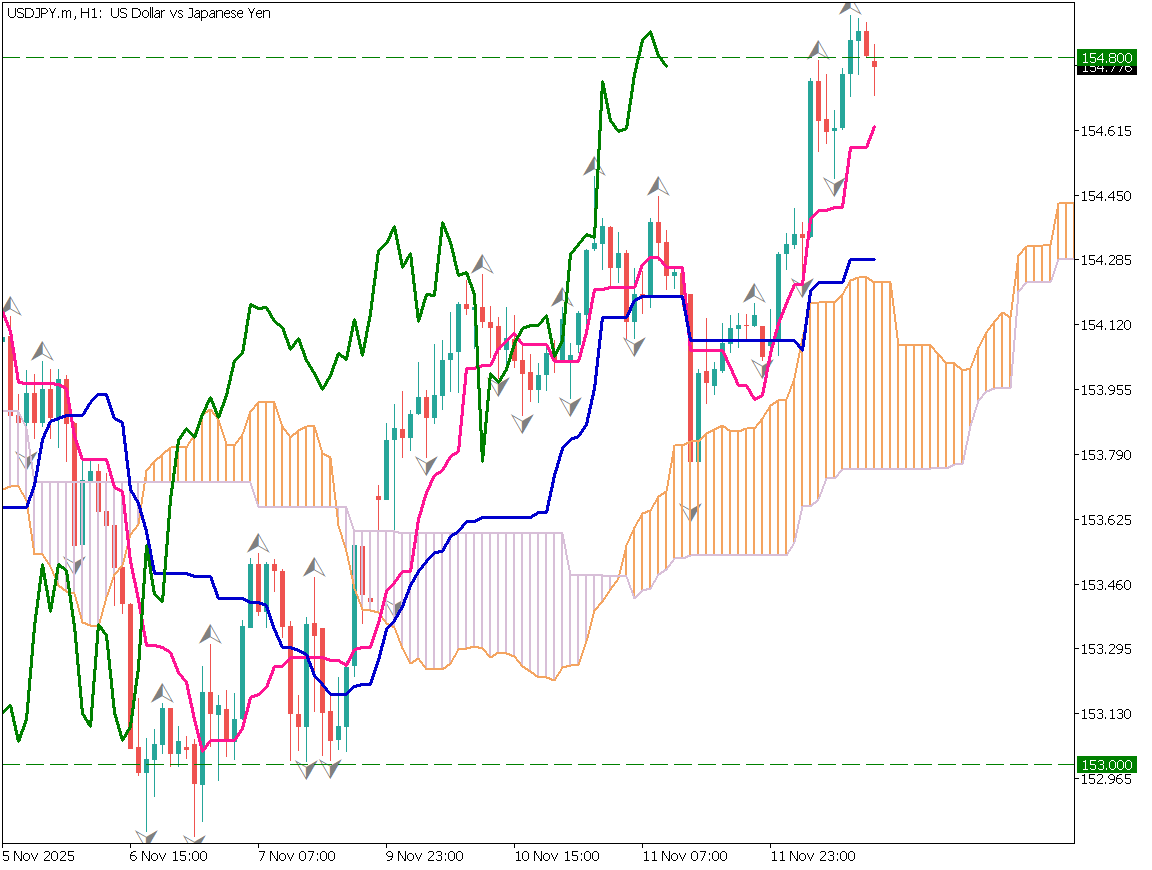The height and width of the screenshot is (870, 1152).
Task: Click the green 153.000 price level label
Action: coord(1106,764)
